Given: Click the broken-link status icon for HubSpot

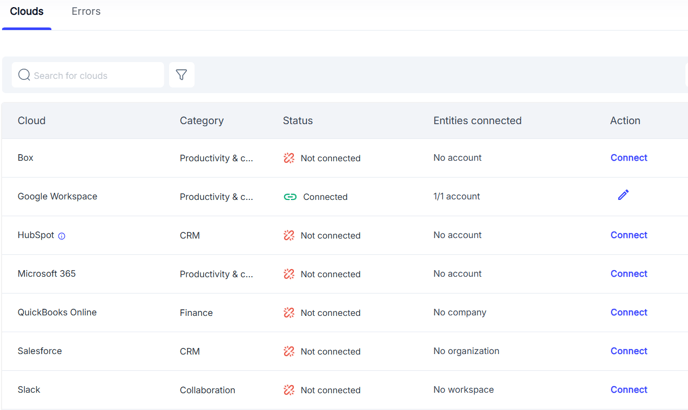Looking at the screenshot, I should (289, 235).
